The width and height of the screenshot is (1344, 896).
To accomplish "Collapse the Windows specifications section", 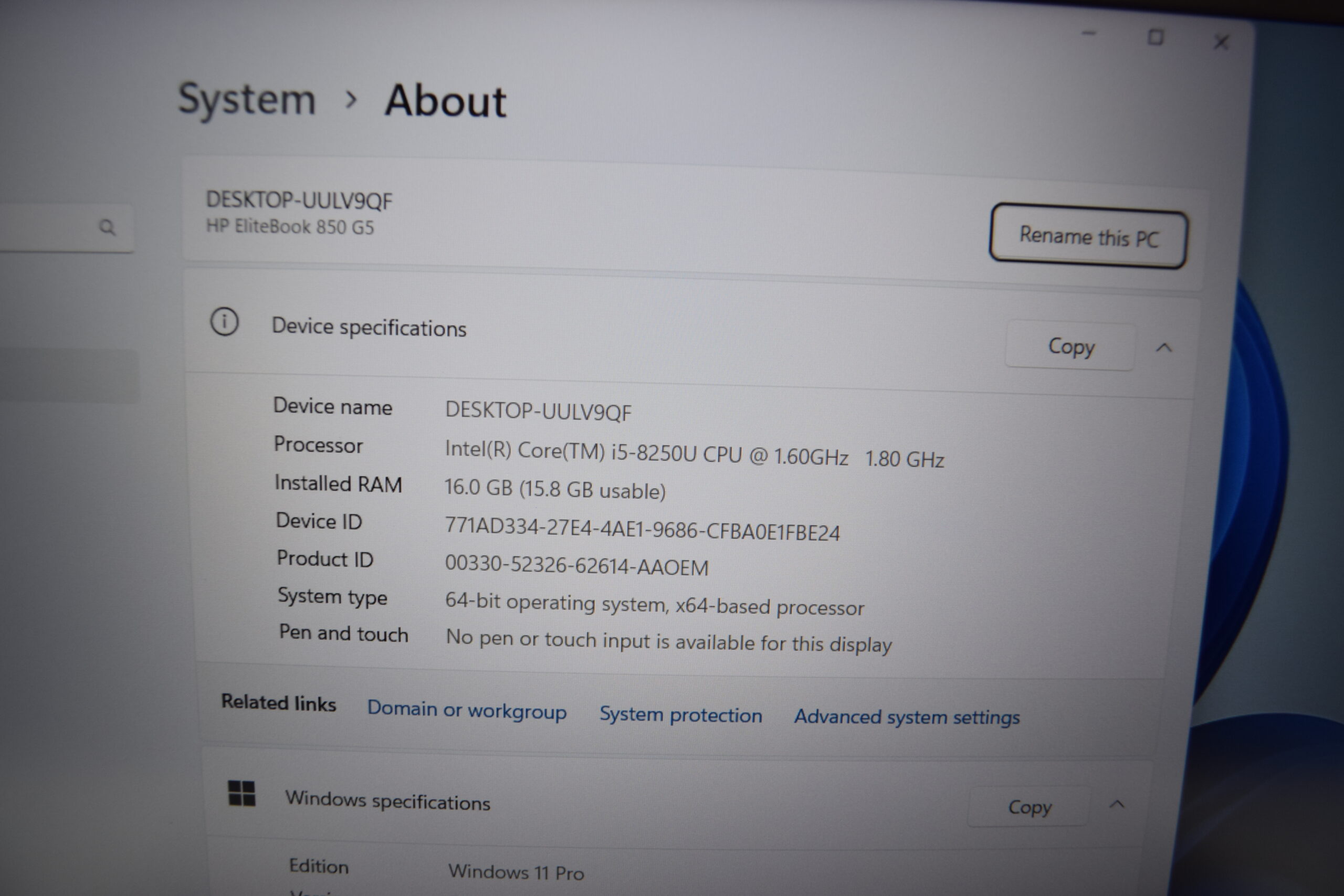I will 1117,805.
